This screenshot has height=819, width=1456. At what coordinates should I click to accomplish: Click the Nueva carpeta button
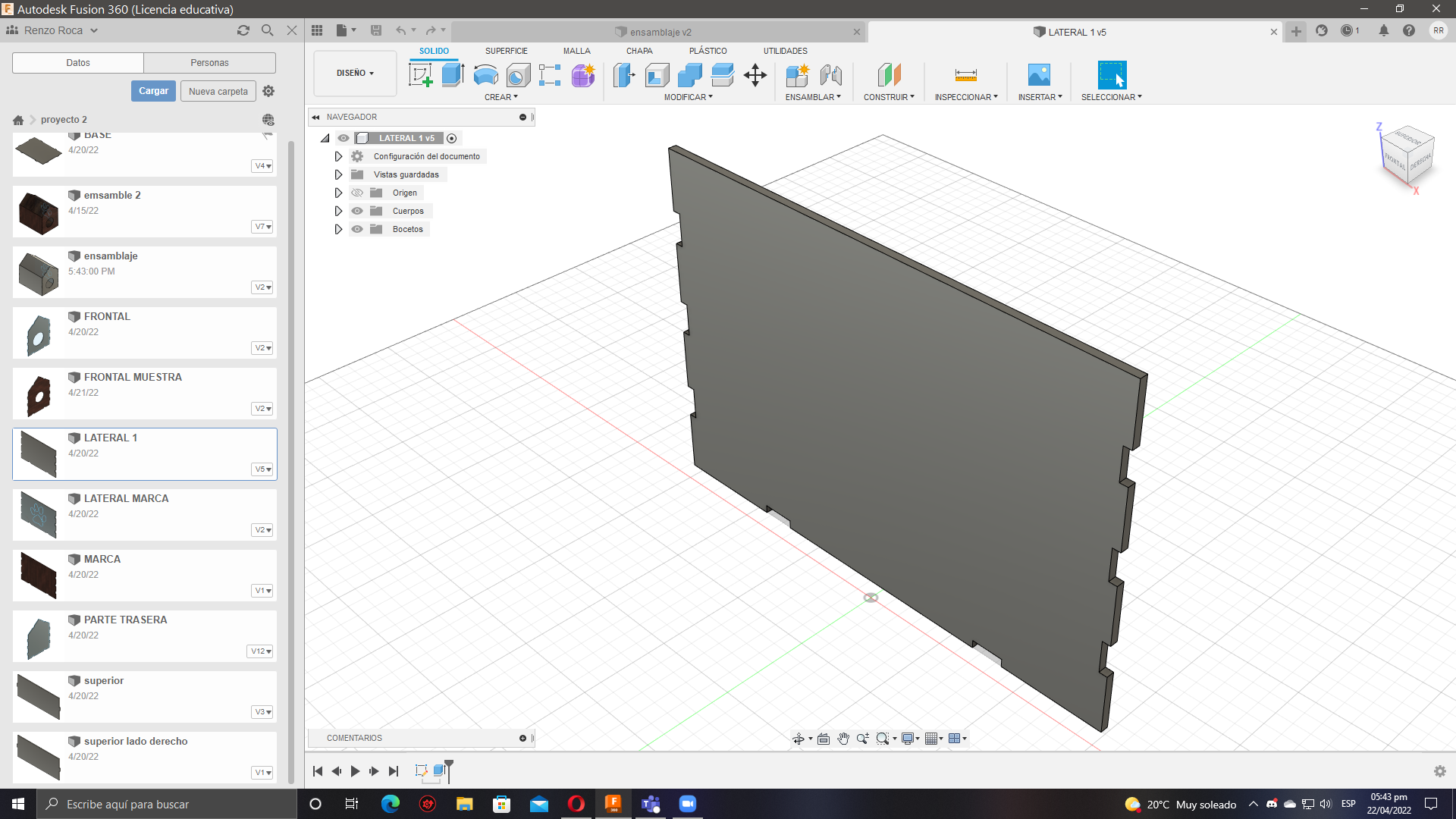pos(218,91)
